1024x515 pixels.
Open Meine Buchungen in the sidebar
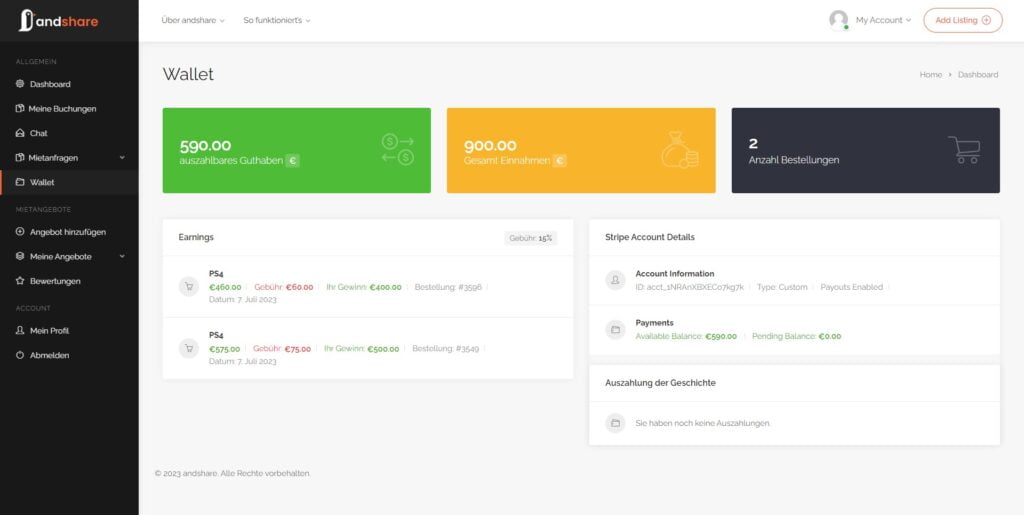click(62, 109)
